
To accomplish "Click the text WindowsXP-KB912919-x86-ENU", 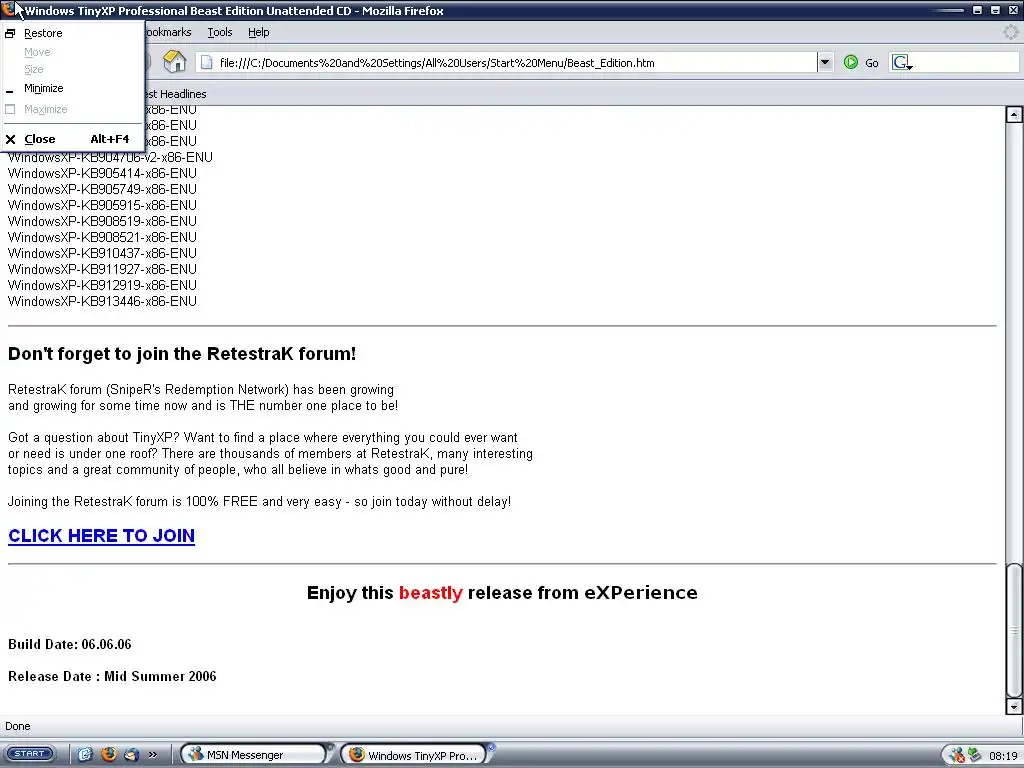I will tap(102, 285).
